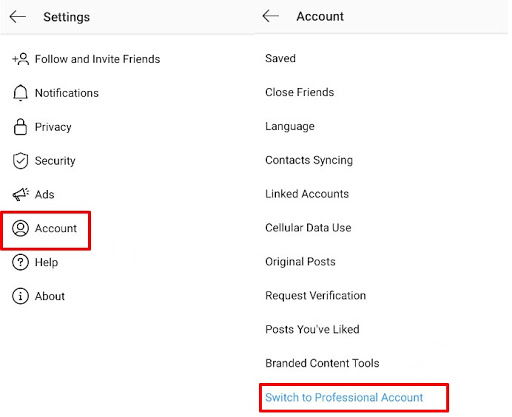Open the Close Friends option
This screenshot has height=417, width=512.
point(299,92)
